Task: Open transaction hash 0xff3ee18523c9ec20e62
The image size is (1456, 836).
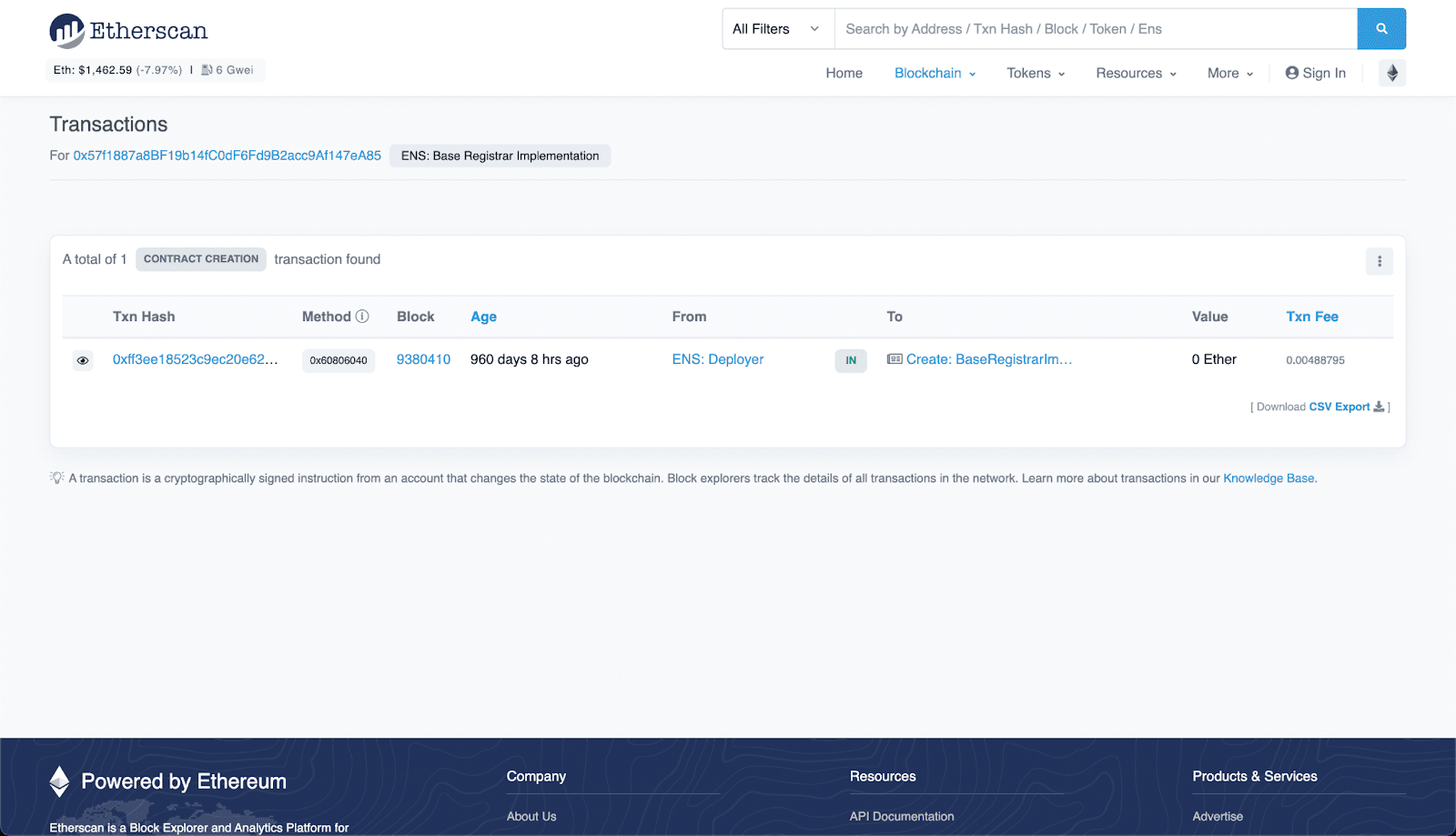Action: [196, 359]
